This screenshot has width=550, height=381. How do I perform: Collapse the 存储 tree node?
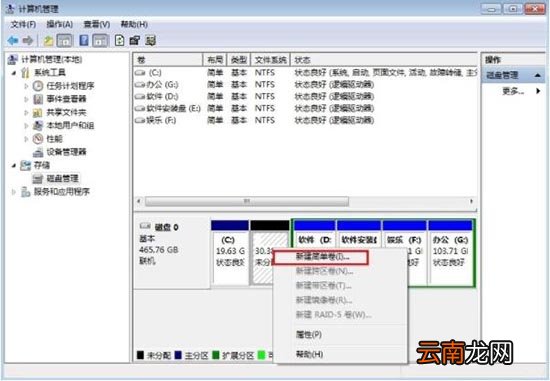click(x=14, y=165)
